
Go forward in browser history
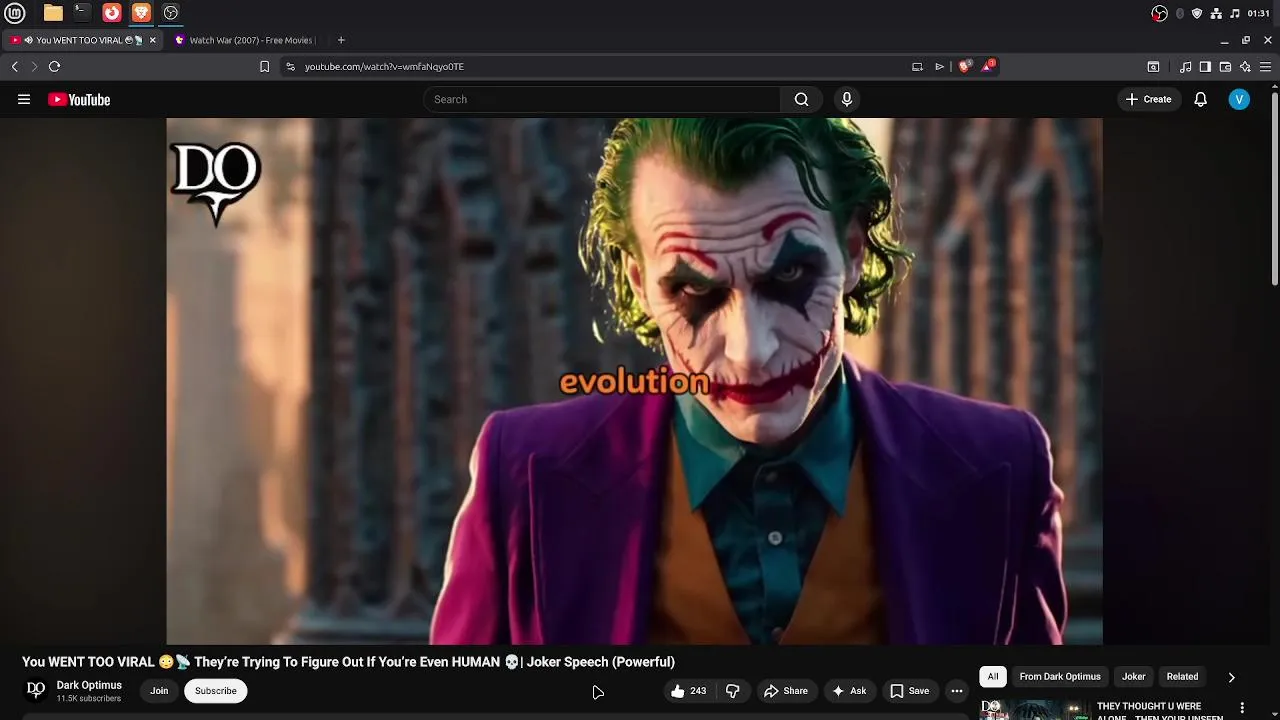(x=34, y=66)
